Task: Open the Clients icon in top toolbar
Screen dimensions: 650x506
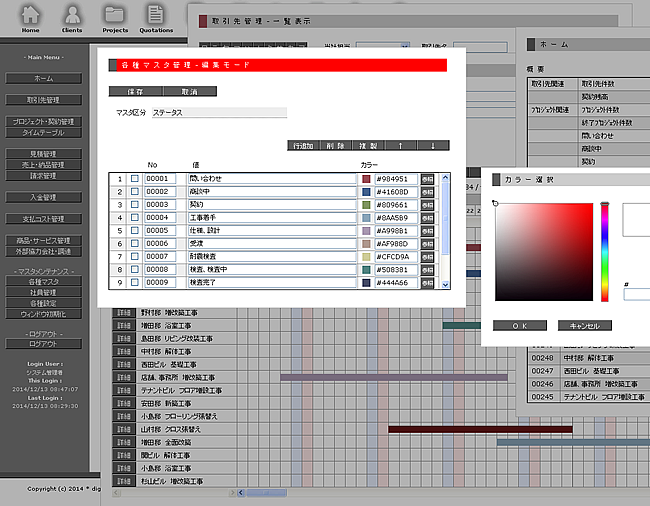Action: click(72, 19)
